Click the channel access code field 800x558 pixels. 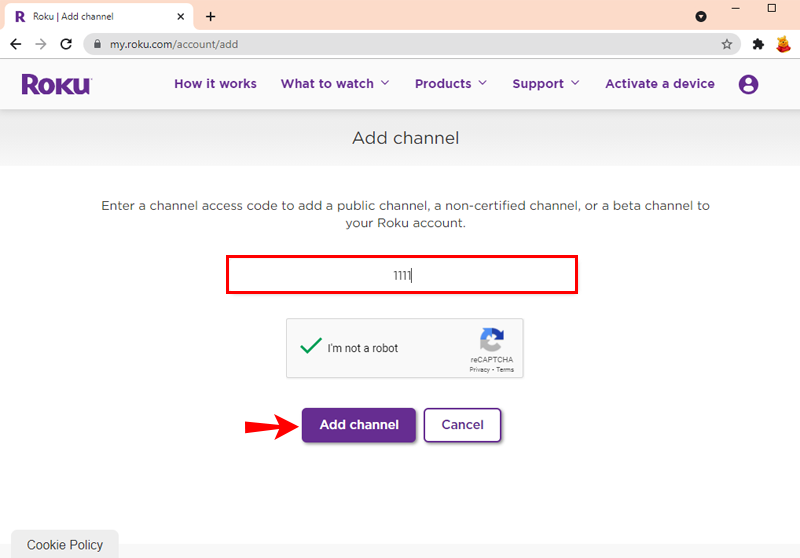402,275
